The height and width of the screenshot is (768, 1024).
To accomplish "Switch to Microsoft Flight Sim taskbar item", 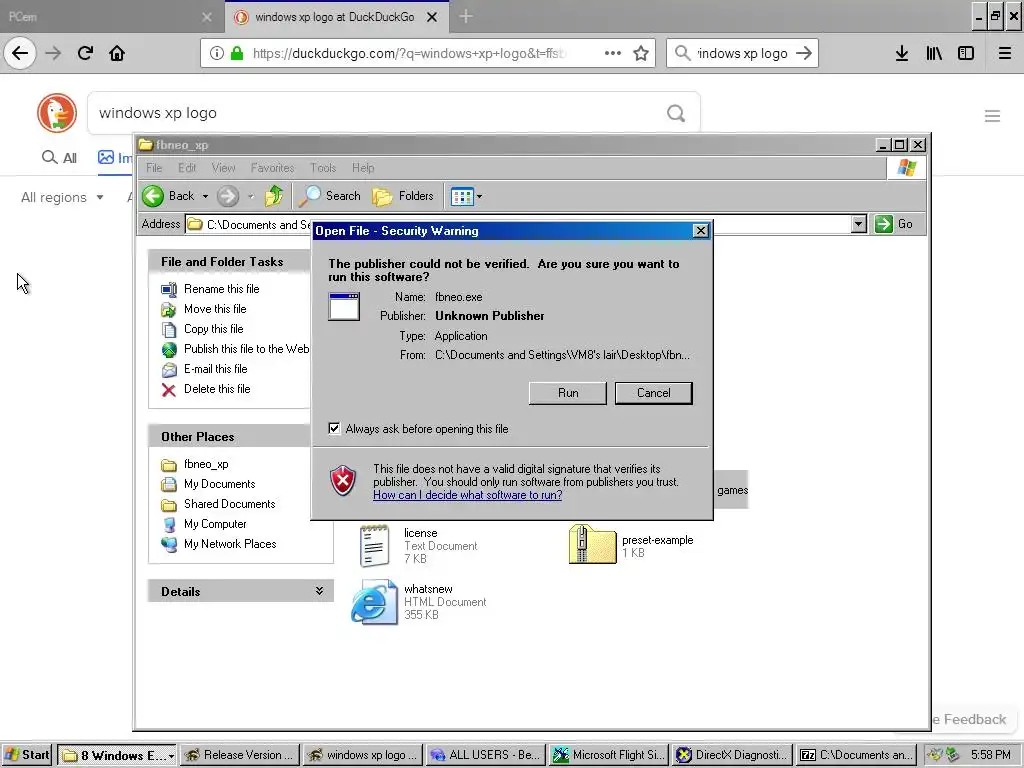I will pos(609,756).
